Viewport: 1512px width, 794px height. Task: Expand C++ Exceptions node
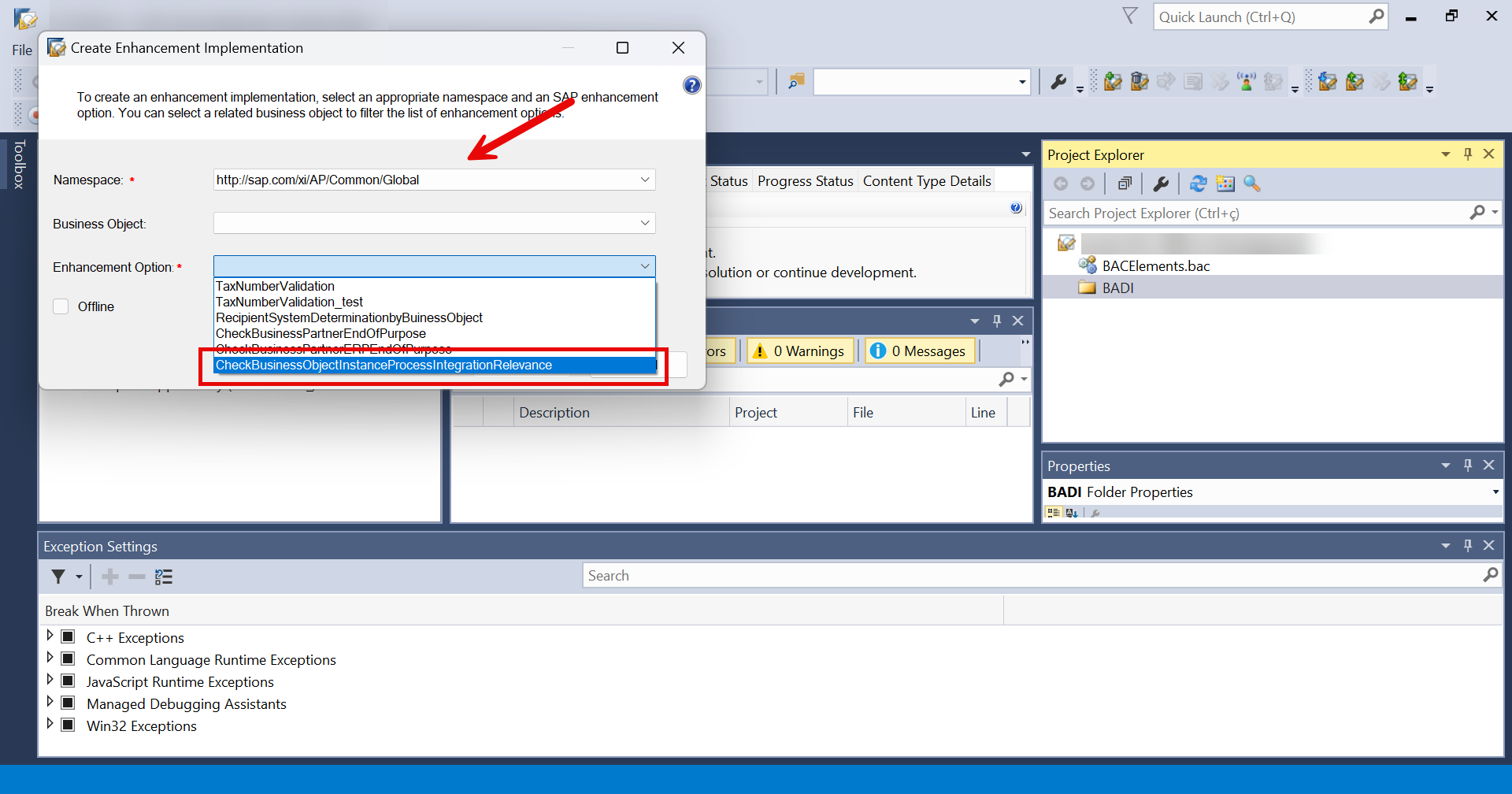pyautogui.click(x=50, y=636)
